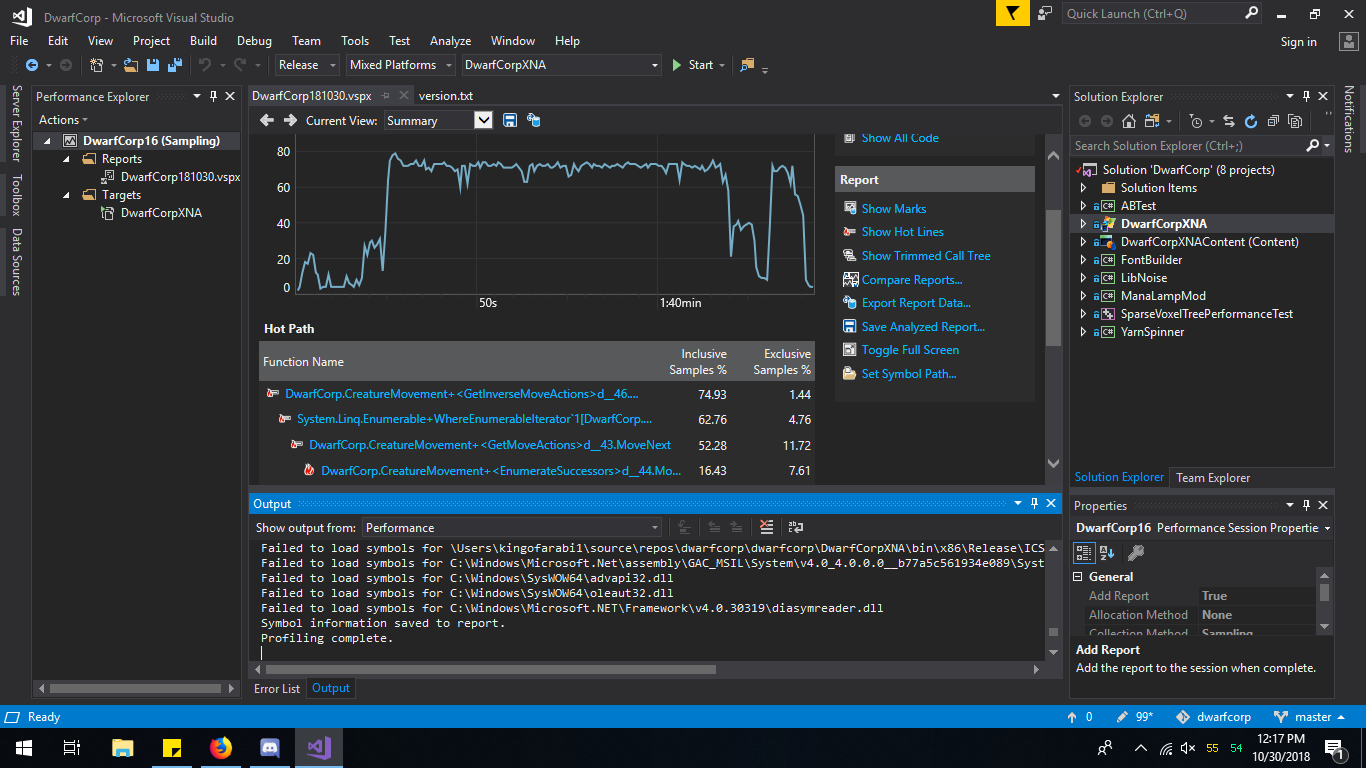Toggle Word Wrap in Output panel
The height and width of the screenshot is (768, 1366).
pos(797,527)
